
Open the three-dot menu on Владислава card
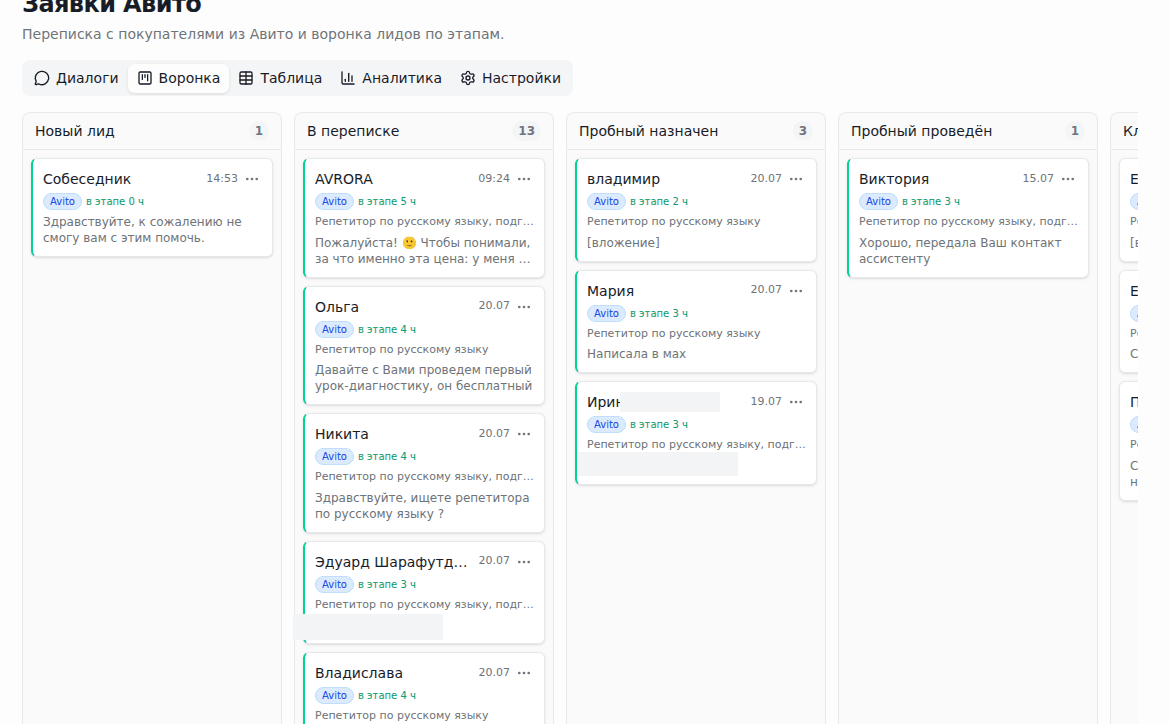(525, 672)
